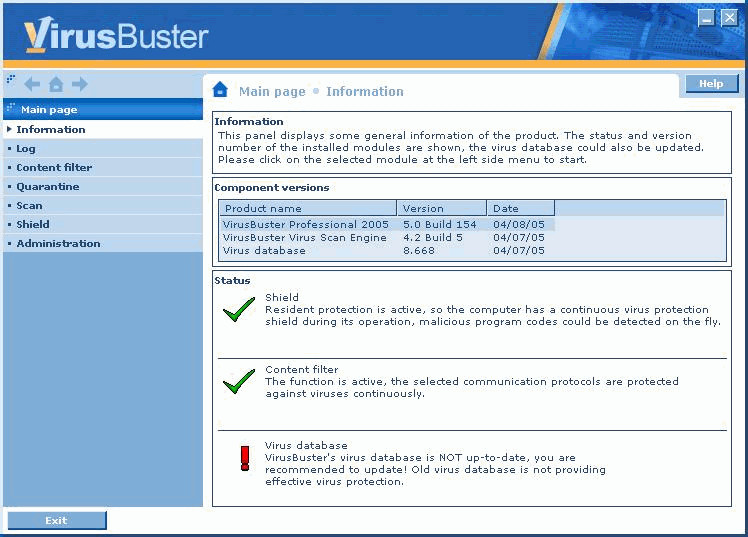
Task: Click the VirusBuster logo
Action: 116,34
